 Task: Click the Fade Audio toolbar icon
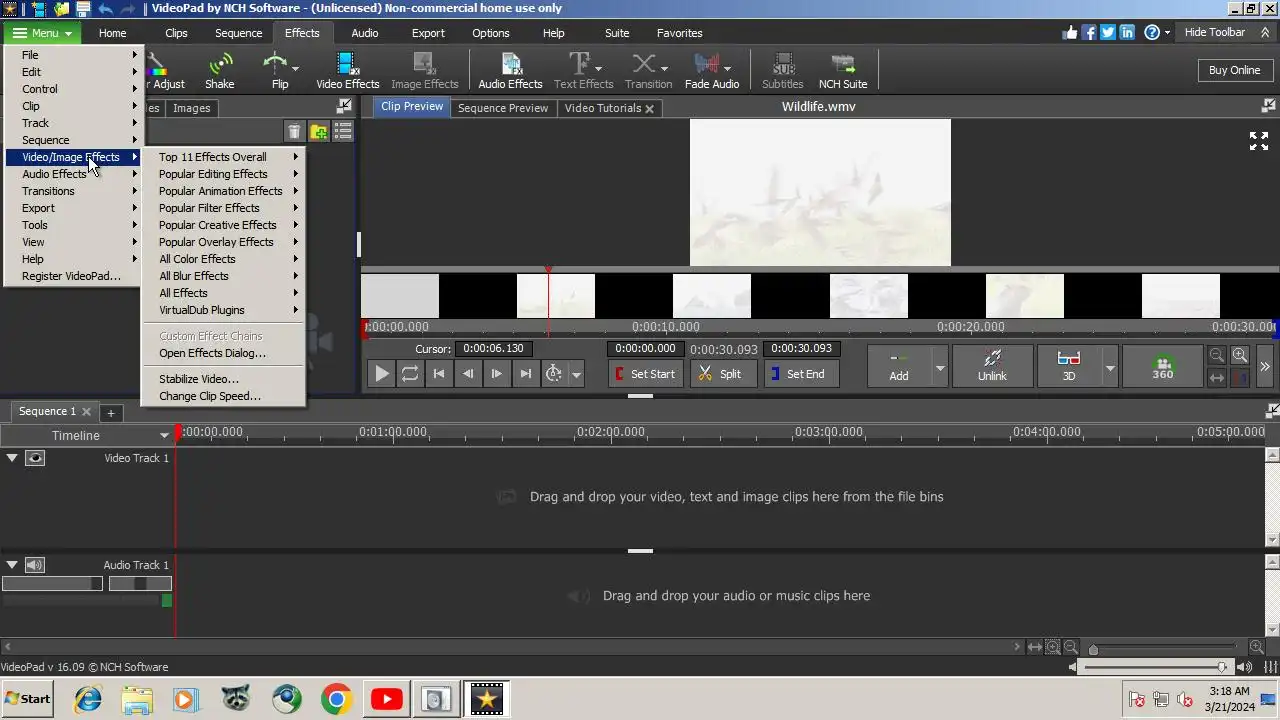706,71
